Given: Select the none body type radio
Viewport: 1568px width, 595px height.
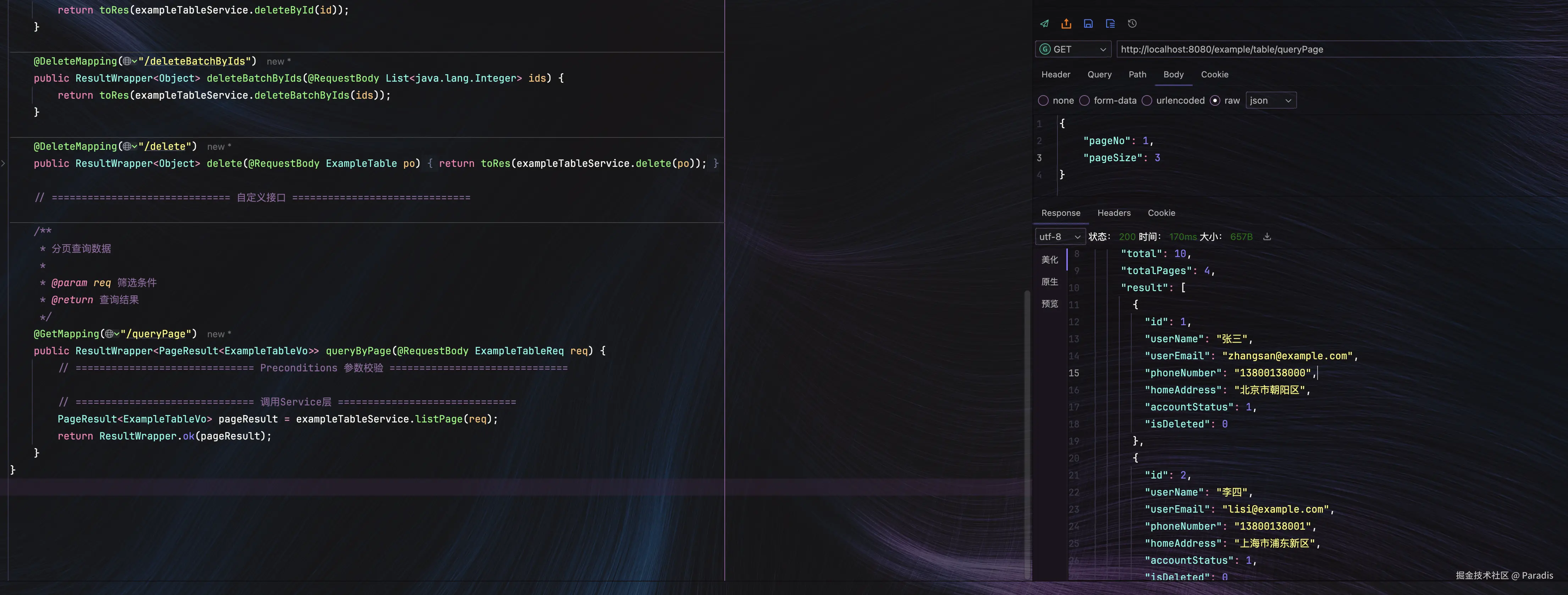Looking at the screenshot, I should point(1043,100).
